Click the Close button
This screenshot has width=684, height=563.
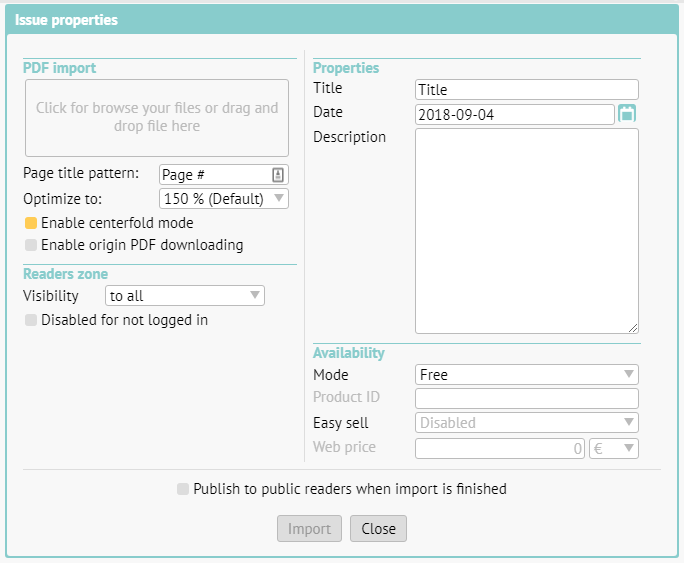378,529
